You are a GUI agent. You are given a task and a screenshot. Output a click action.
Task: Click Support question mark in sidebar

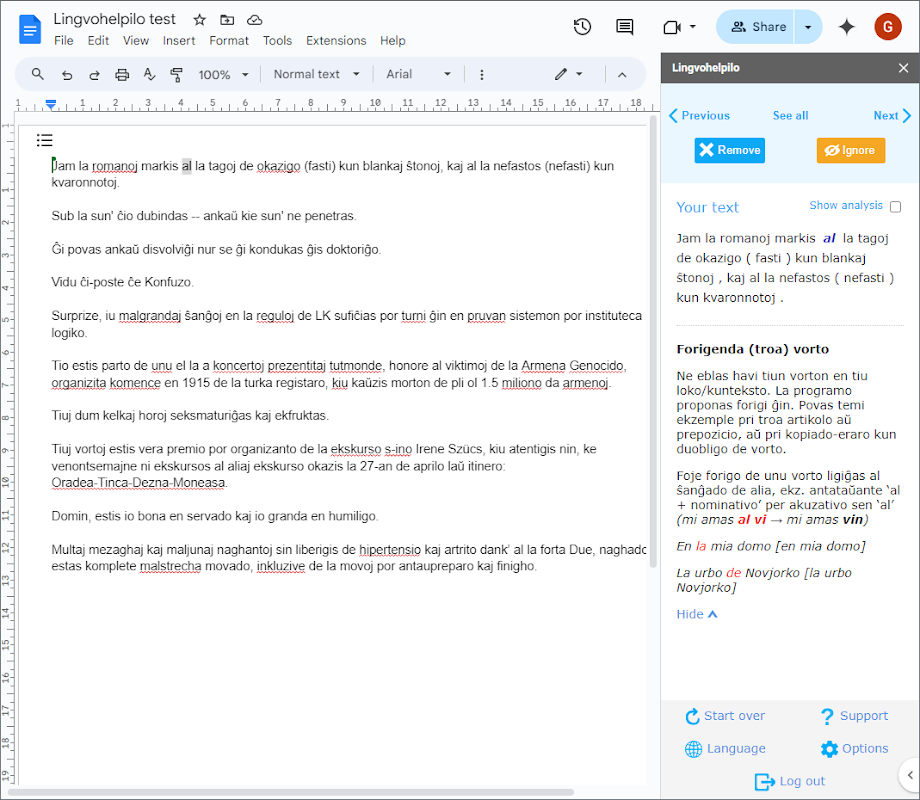(854, 715)
